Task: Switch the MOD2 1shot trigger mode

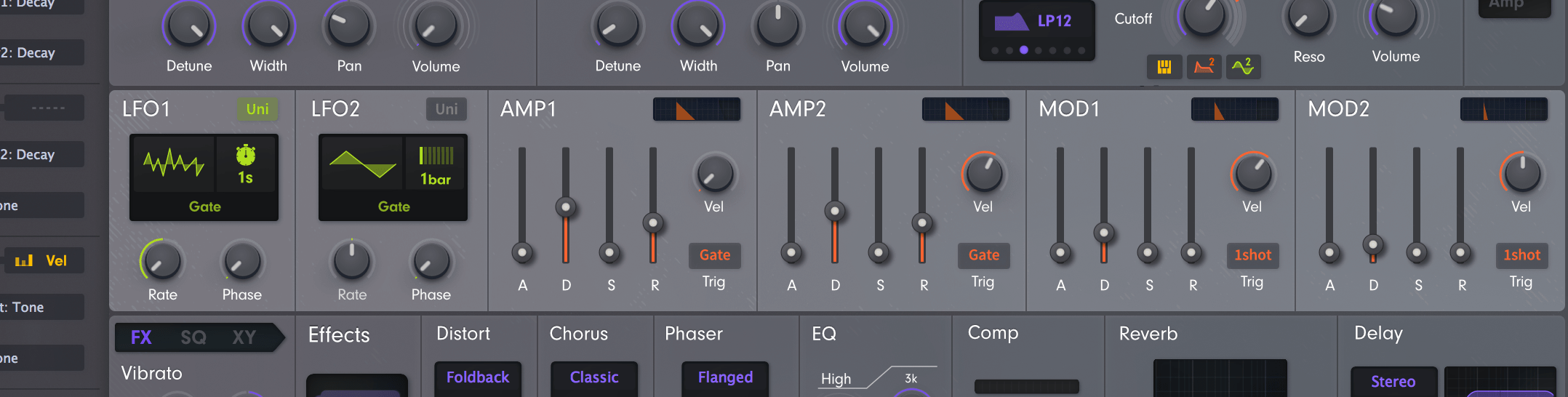Action: pyautogui.click(x=1521, y=255)
